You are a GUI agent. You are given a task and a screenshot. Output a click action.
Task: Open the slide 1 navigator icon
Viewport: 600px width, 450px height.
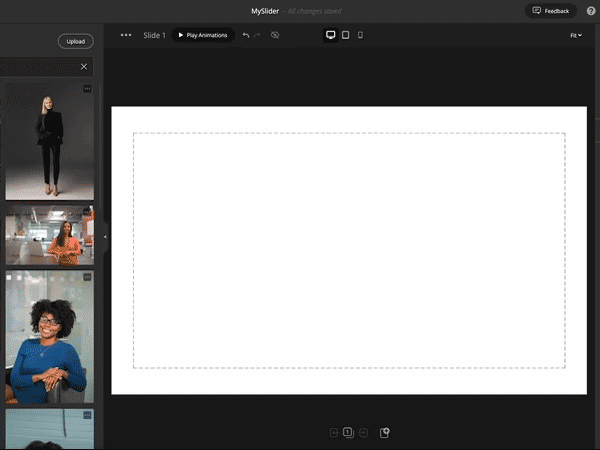348,433
